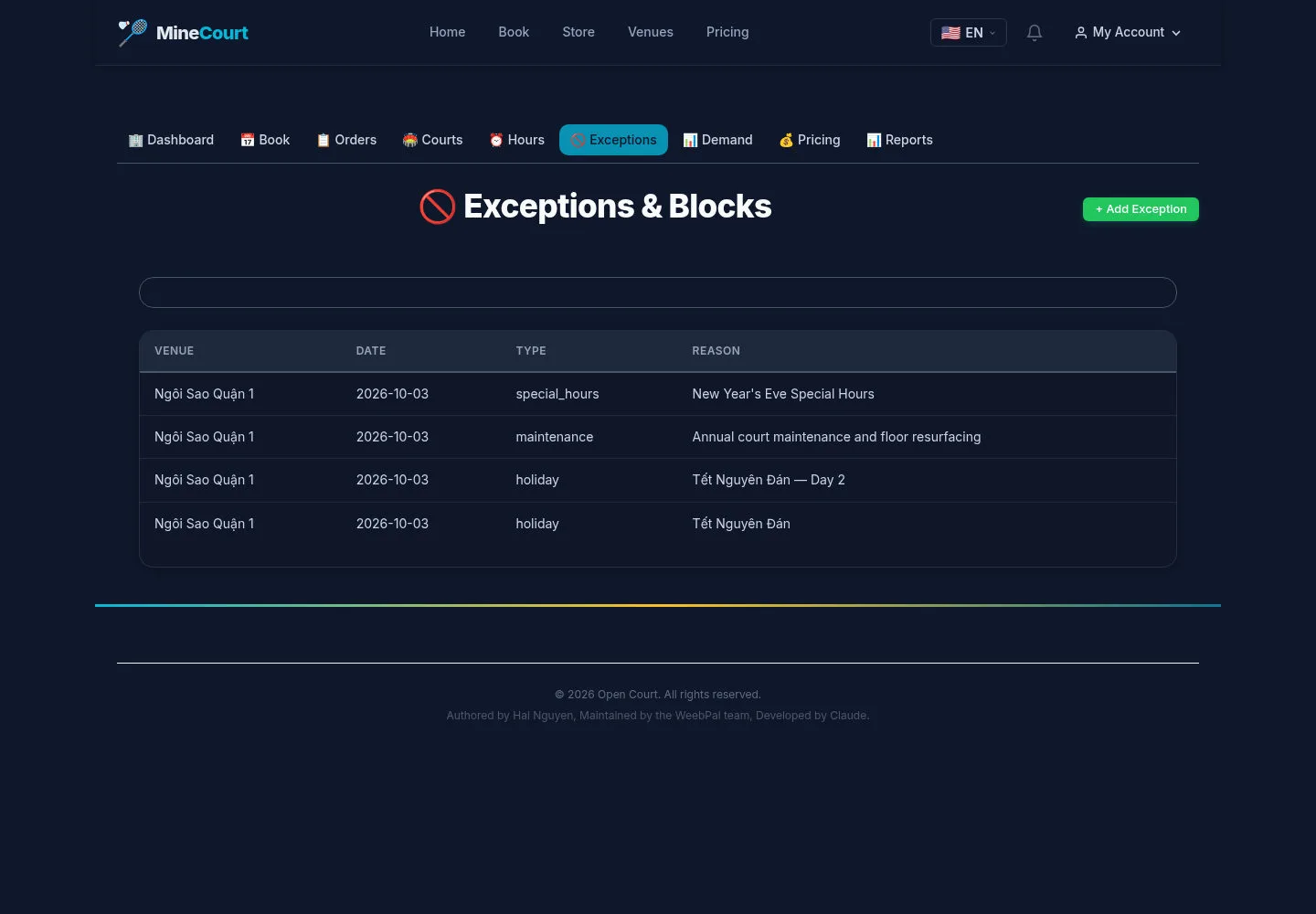
Task: Click the DATE column header
Action: point(371,351)
